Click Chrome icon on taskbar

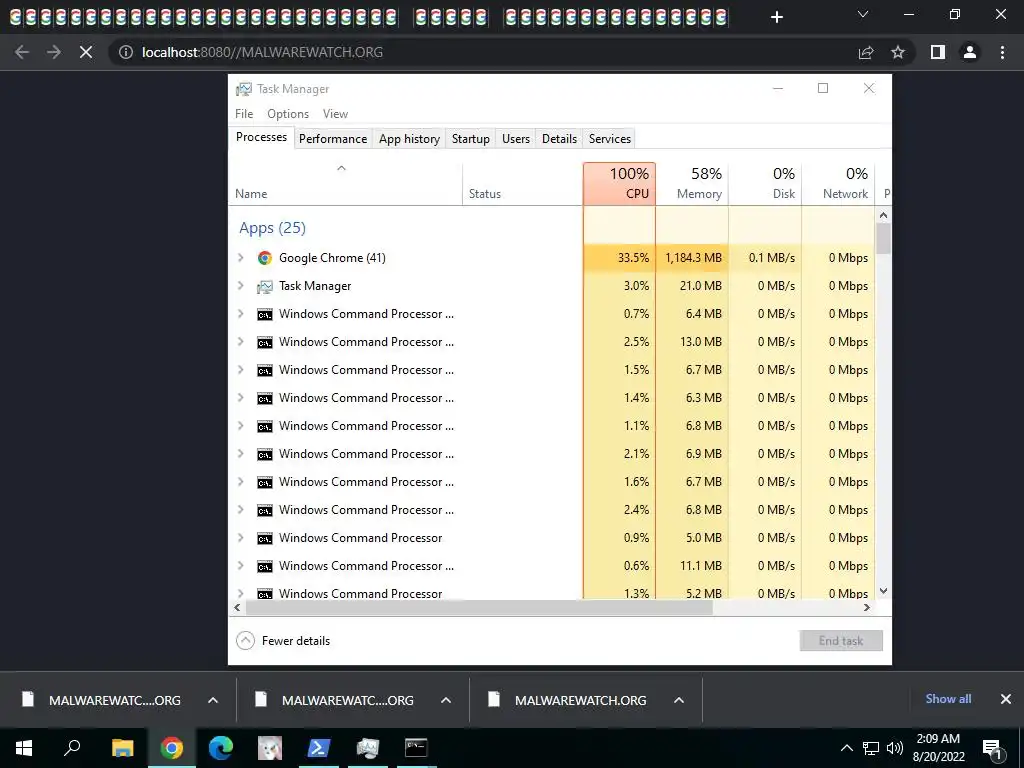tap(172, 748)
